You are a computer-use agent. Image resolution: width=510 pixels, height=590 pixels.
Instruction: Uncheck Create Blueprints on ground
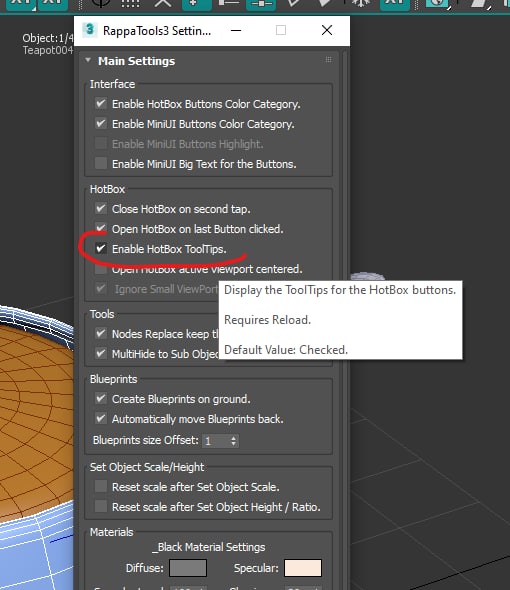click(101, 398)
